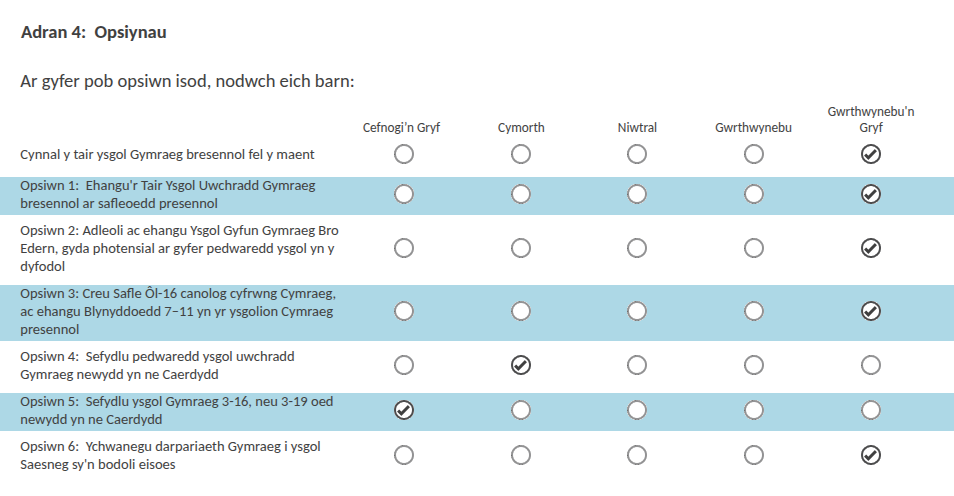The width and height of the screenshot is (954, 496).
Task: Select Cefnogi'n Gryf for Opsiwn 6
Action: coord(404,455)
